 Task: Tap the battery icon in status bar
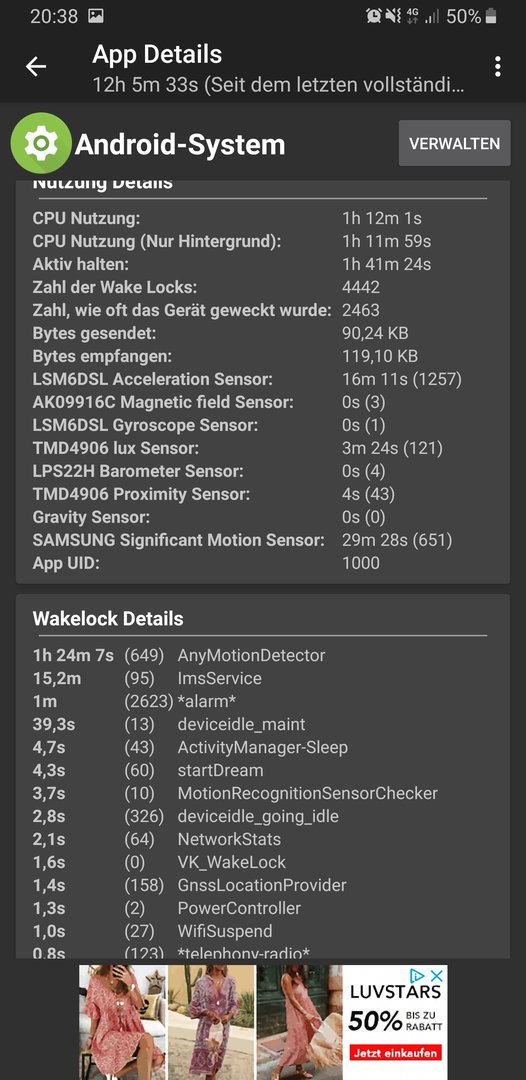pyautogui.click(x=490, y=17)
